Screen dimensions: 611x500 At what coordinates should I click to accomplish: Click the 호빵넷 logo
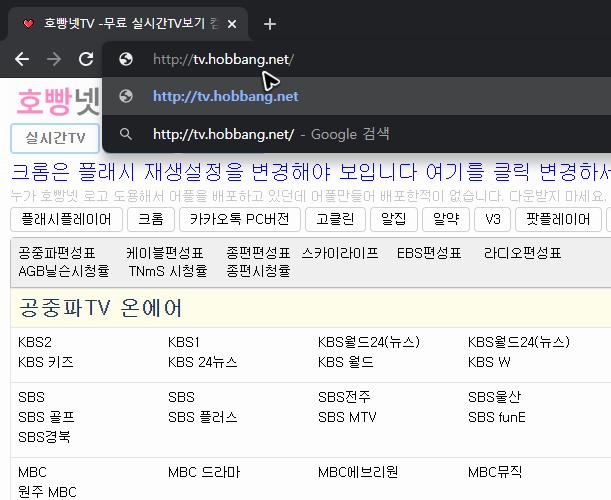point(58,101)
